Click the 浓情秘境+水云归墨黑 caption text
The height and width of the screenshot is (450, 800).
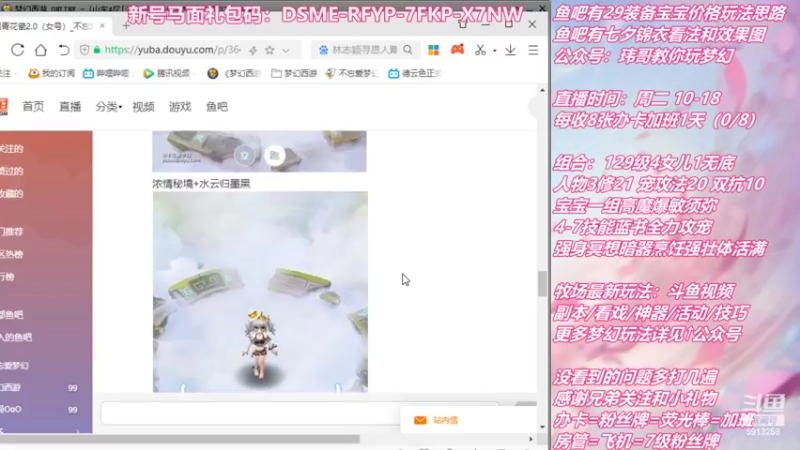pyautogui.click(x=201, y=184)
